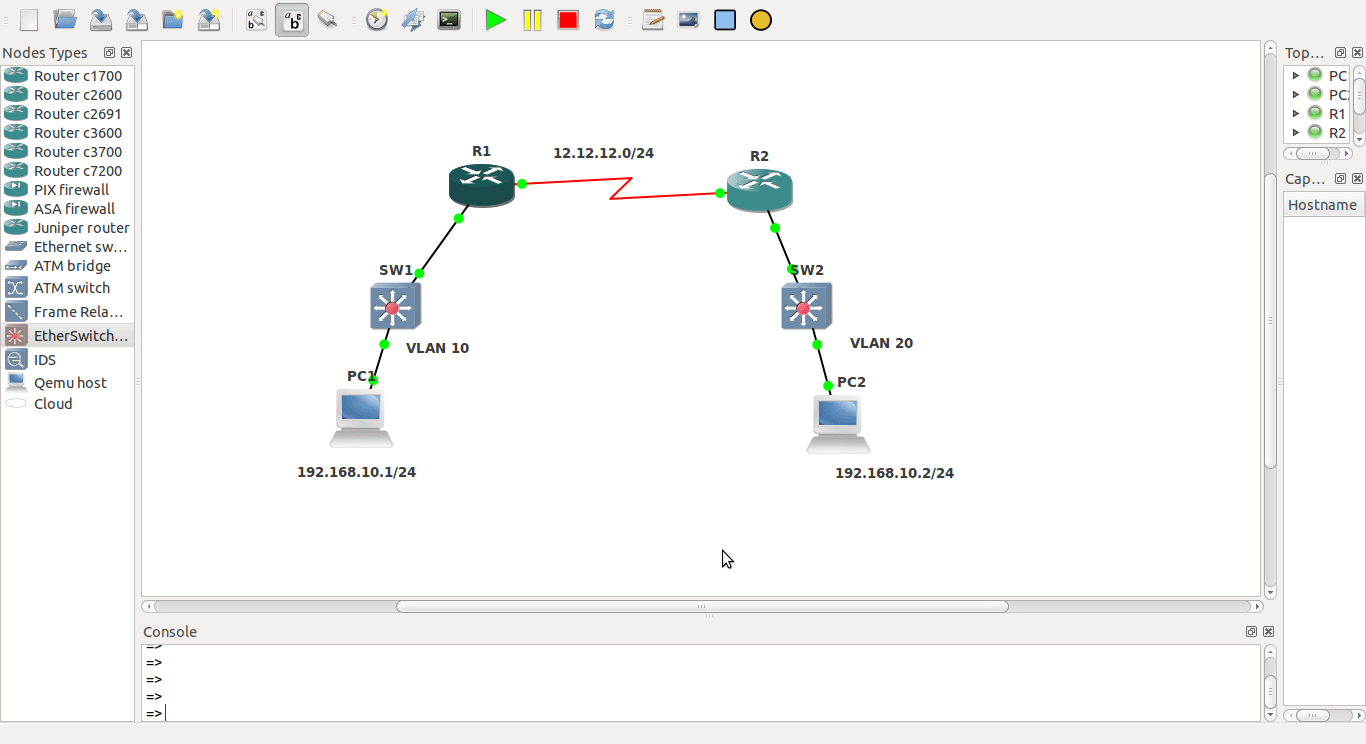Toggle interface labels display icon
Viewport: 1366px width, 744px height.
(256, 19)
